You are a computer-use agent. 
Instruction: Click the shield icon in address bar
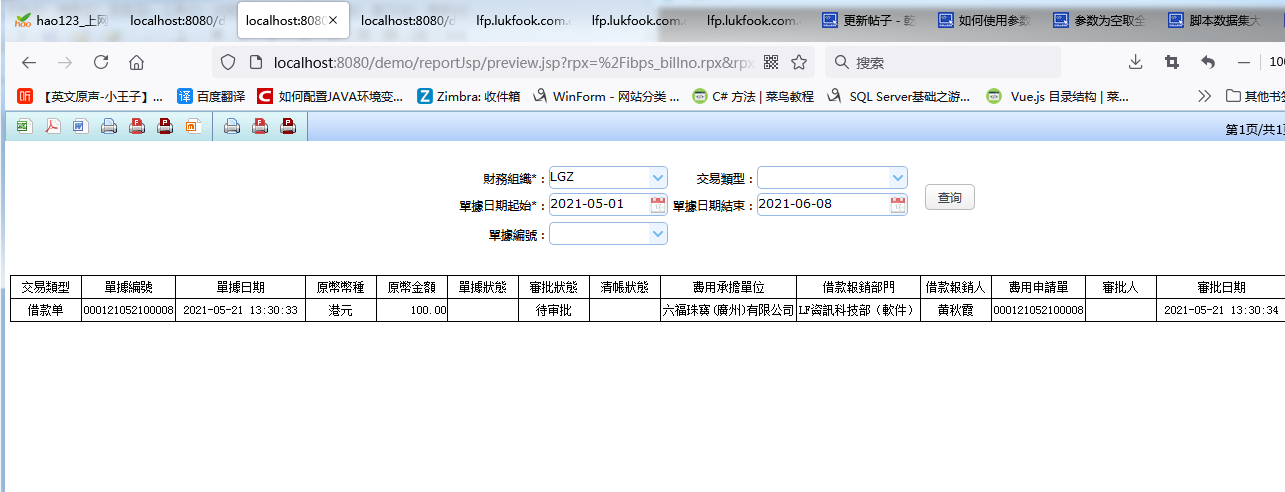pos(228,62)
